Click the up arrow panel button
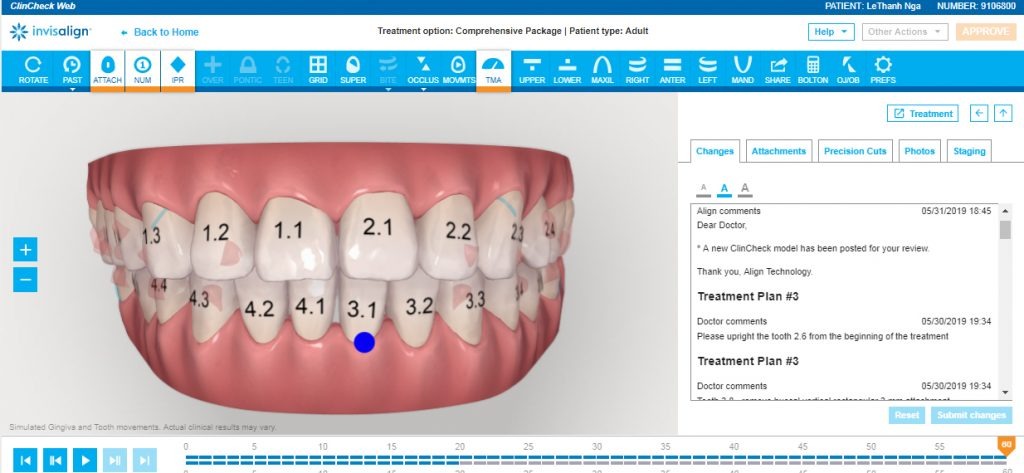The height and width of the screenshot is (473, 1024). click(1003, 113)
